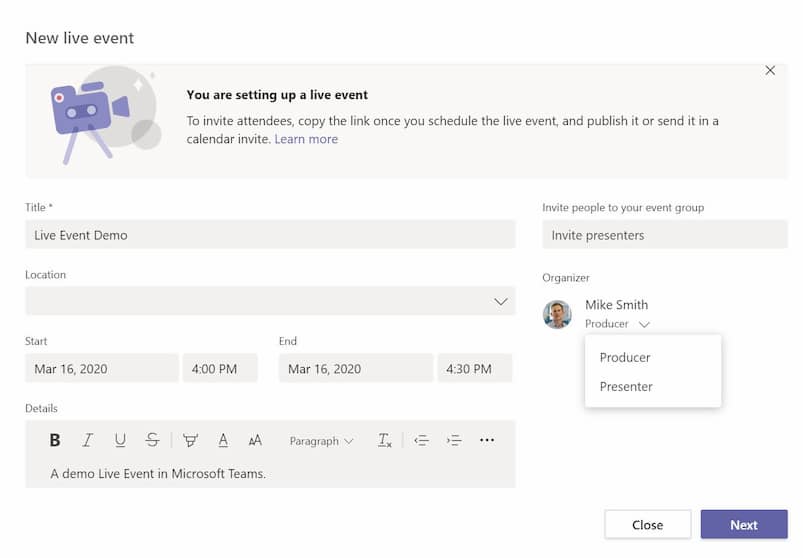Open the Learn more link

pos(306,139)
